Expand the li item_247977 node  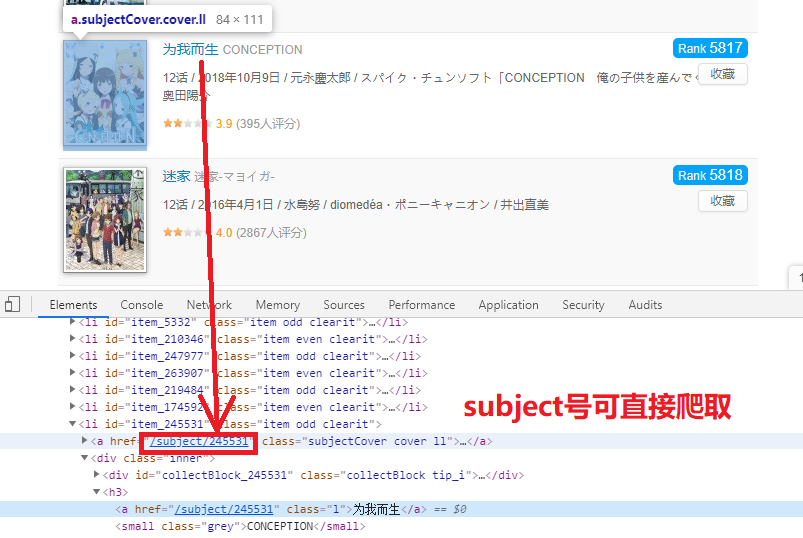73,355
